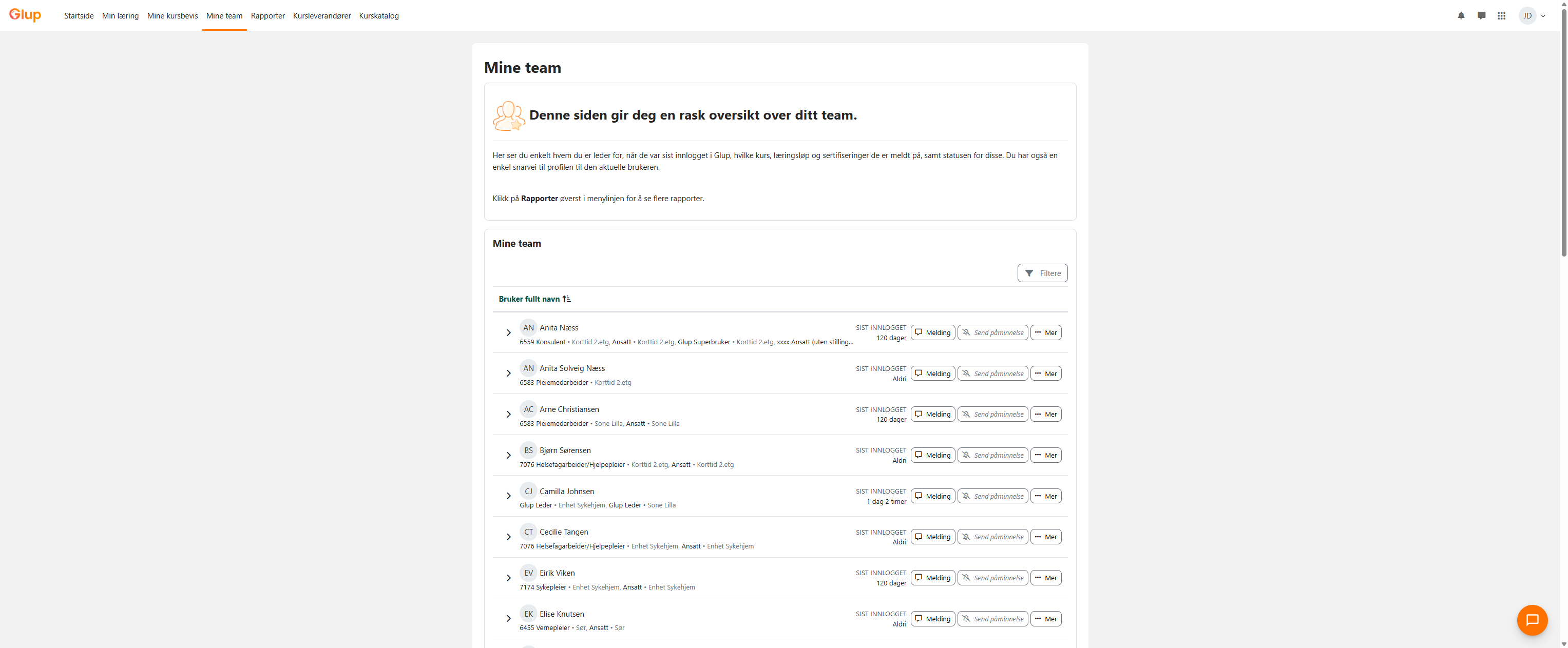Expand the Eirik Viken row
Viewport: 1568px width, 648px height.
click(x=508, y=577)
